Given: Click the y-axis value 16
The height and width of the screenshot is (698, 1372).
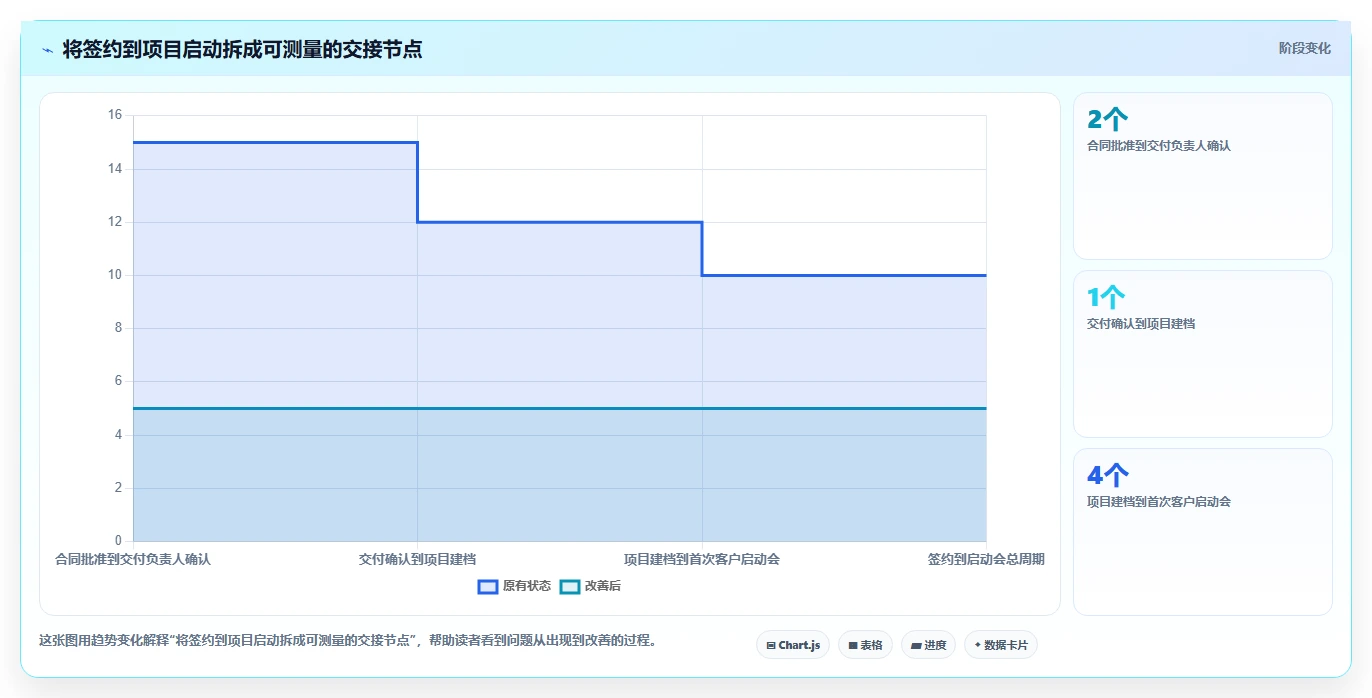Looking at the screenshot, I should click(115, 115).
